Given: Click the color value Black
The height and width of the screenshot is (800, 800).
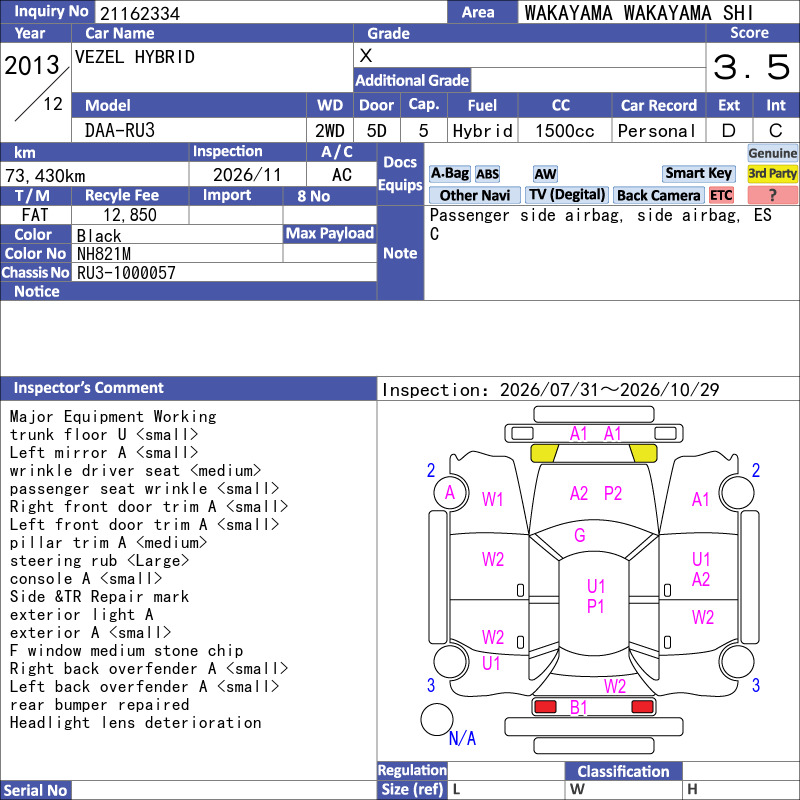Looking at the screenshot, I should pyautogui.click(x=99, y=236).
